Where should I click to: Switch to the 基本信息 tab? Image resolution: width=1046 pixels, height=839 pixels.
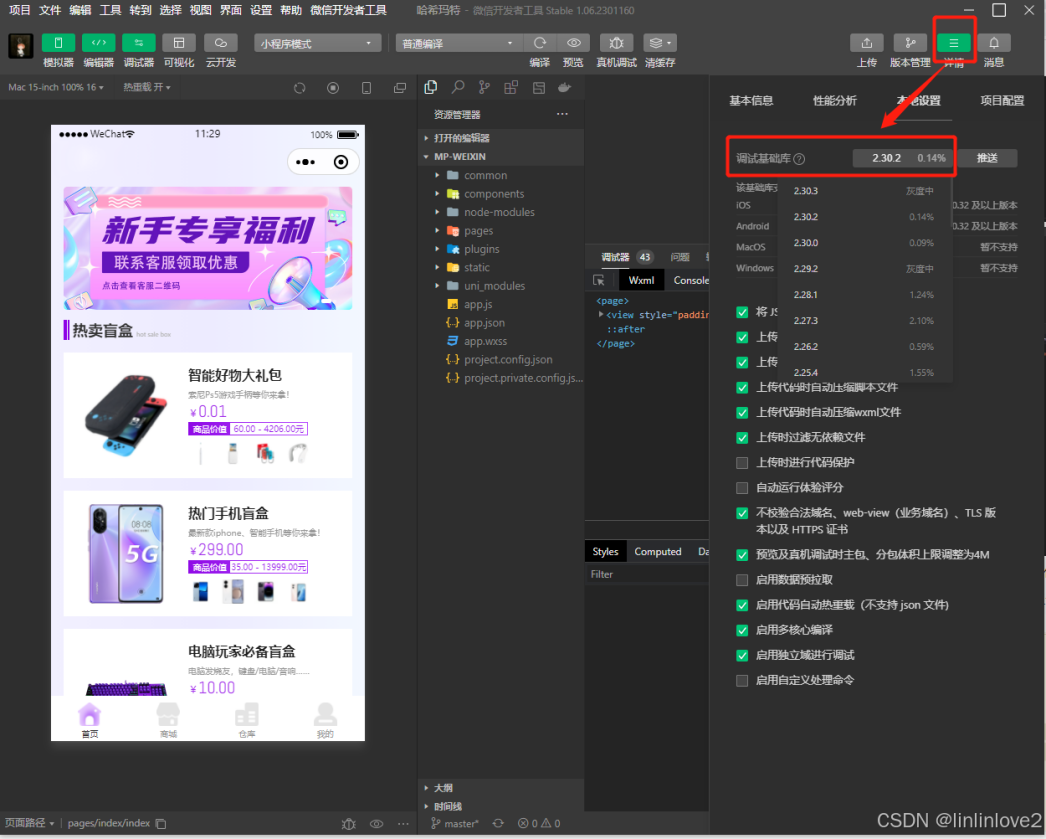click(x=751, y=101)
